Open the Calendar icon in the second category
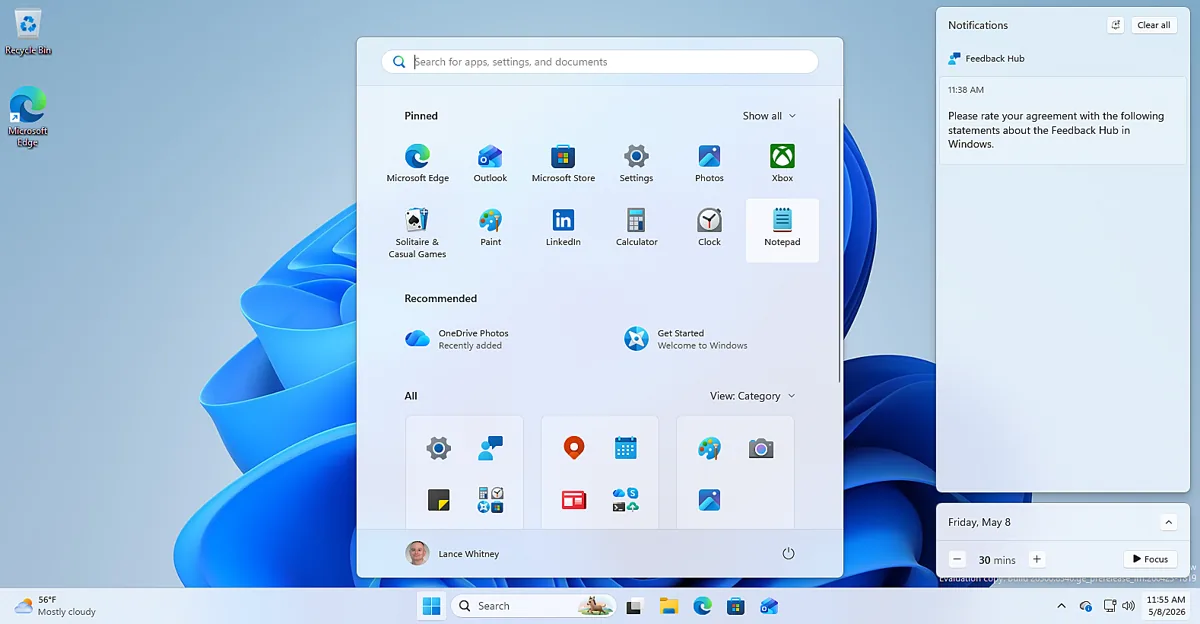 pyautogui.click(x=626, y=448)
